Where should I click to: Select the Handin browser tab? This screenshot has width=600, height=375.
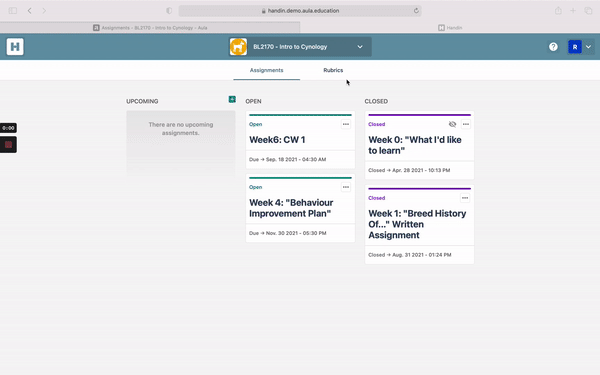[x=450, y=28]
